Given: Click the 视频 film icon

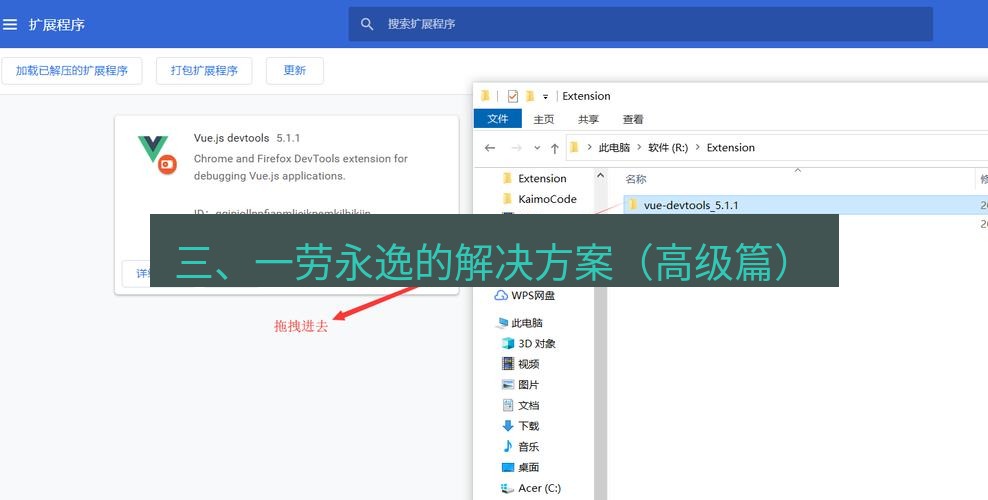Looking at the screenshot, I should pyautogui.click(x=508, y=363).
